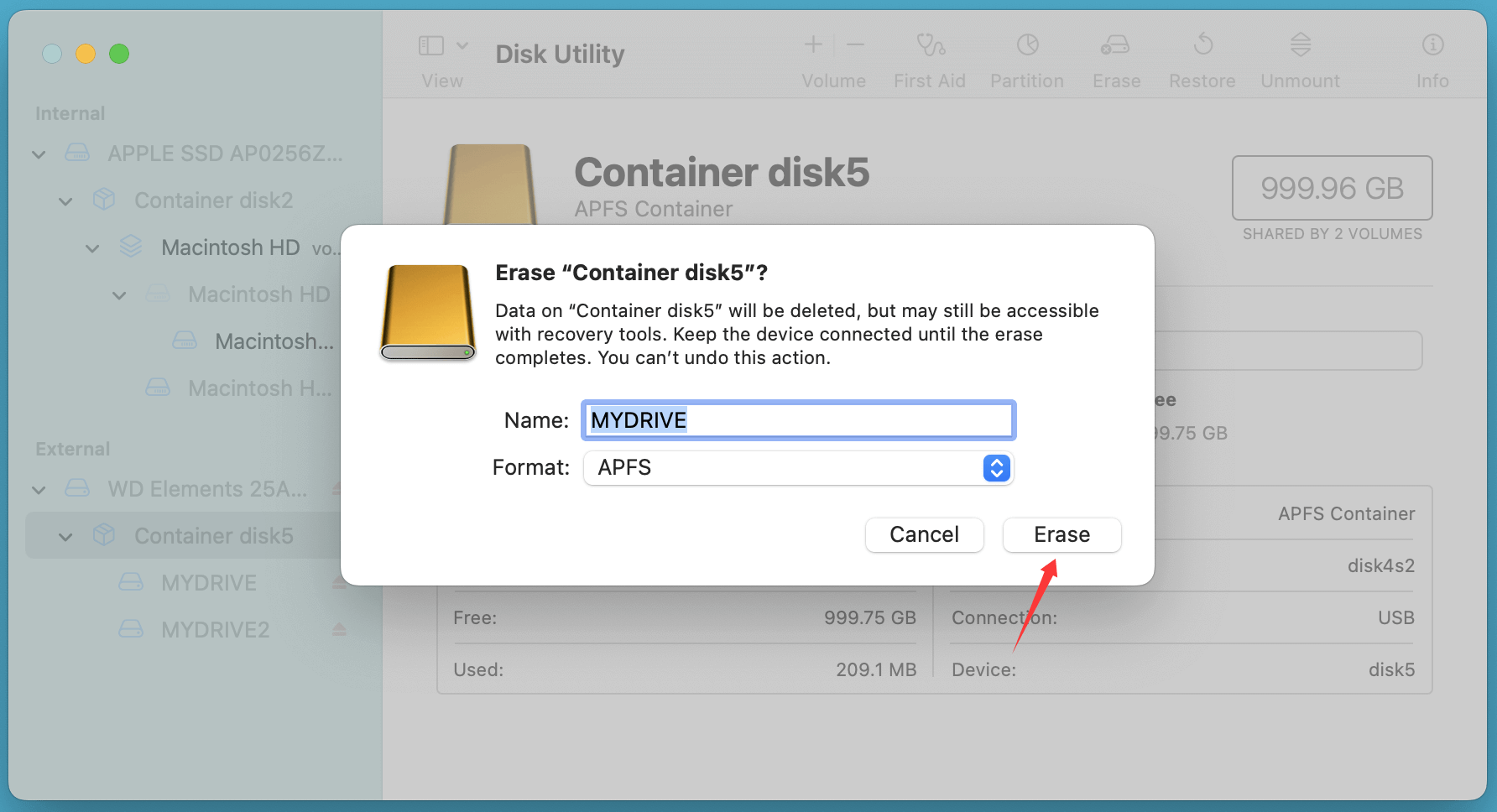This screenshot has height=812, width=1497.
Task: Confirm by clicking the Erase button
Action: pos(1061,534)
